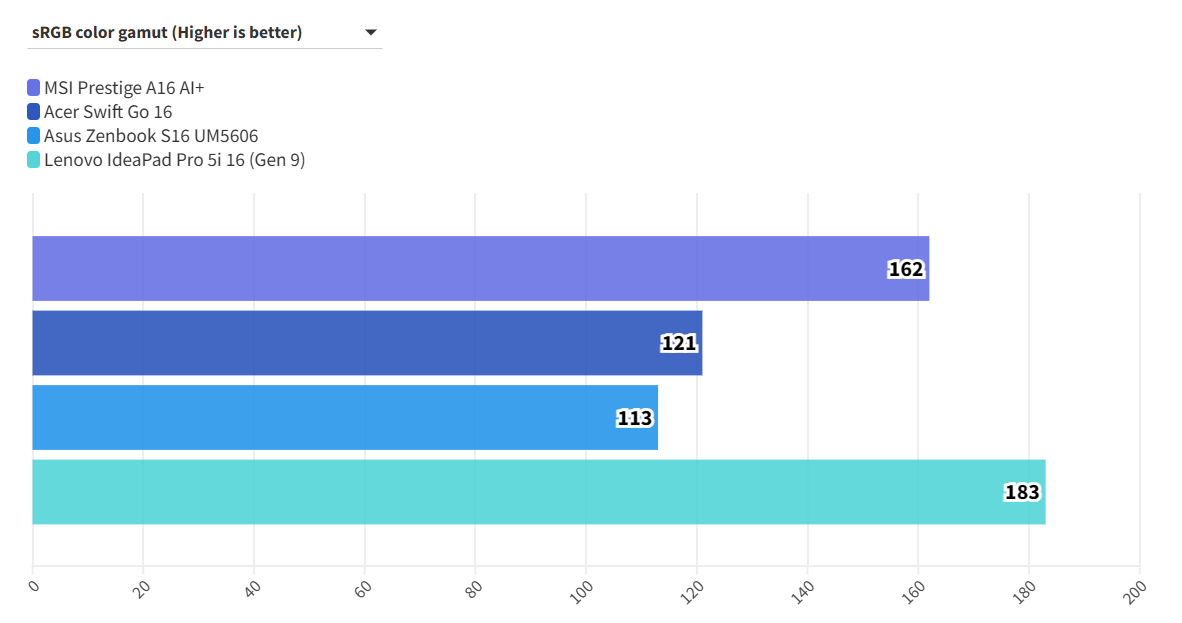Click the 121 value label

679,344
